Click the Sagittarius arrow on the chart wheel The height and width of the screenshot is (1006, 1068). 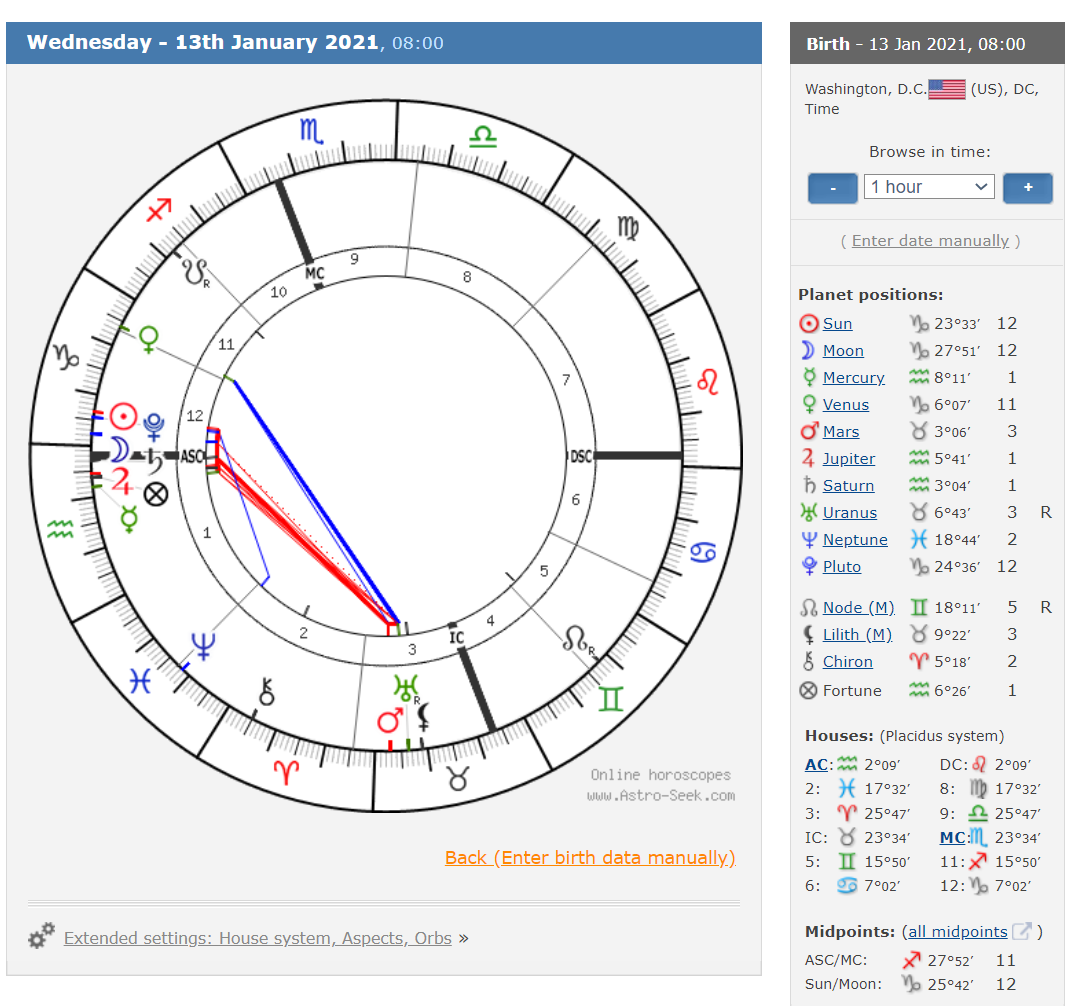[159, 210]
